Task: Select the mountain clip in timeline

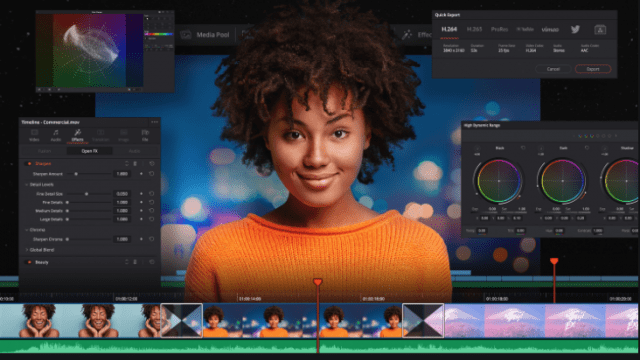Action: [541, 320]
